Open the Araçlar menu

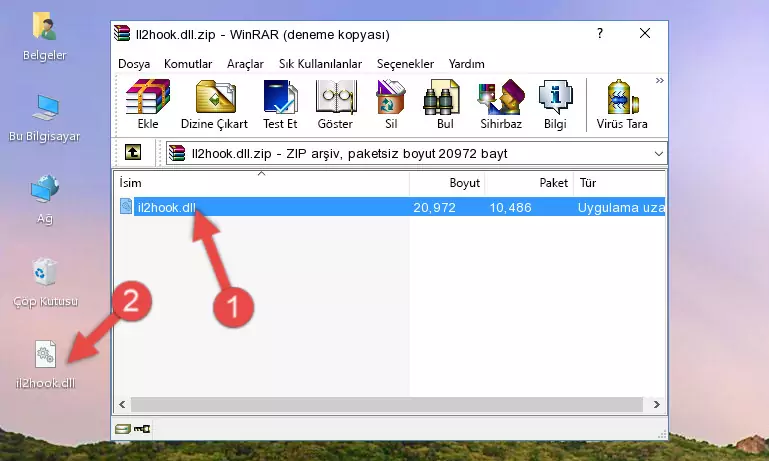click(x=245, y=64)
